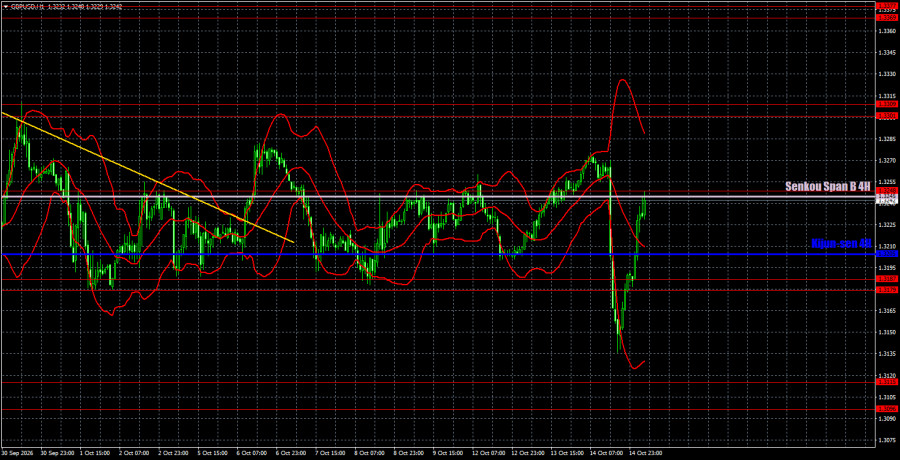Click the 1.3285 price scale value
Image resolution: width=900 pixels, height=460 pixels.
[x=887, y=139]
